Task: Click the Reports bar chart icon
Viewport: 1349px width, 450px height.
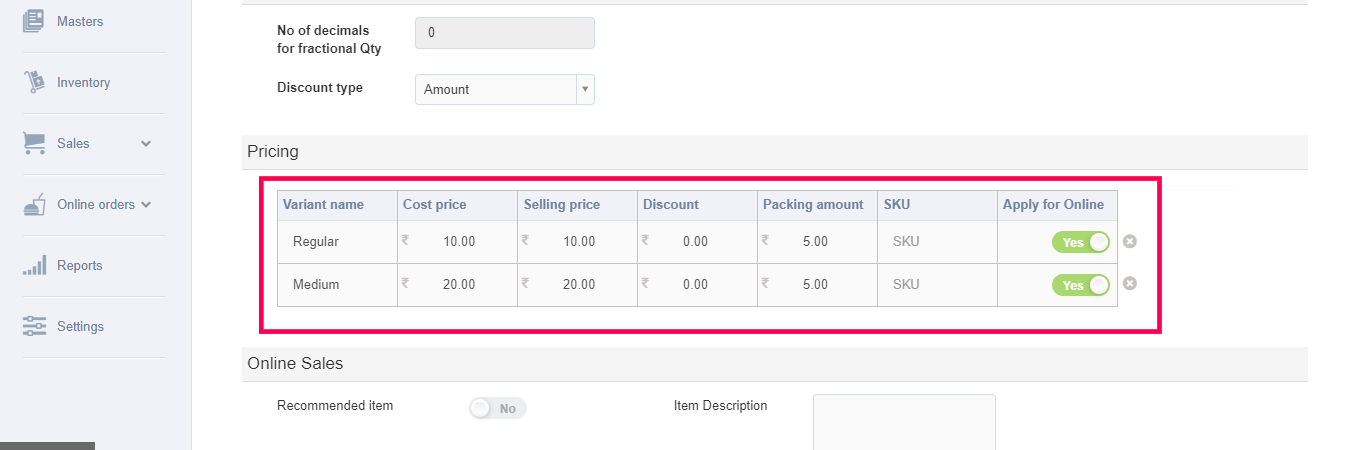Action: (x=34, y=266)
